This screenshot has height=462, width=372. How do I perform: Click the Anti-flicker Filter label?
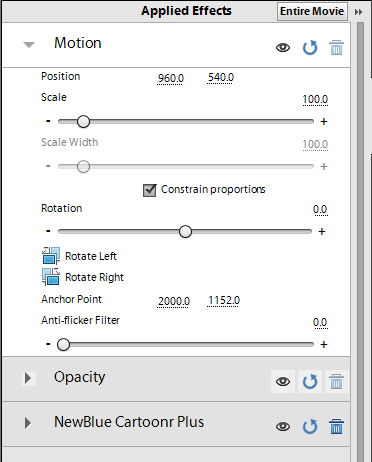pos(80,320)
